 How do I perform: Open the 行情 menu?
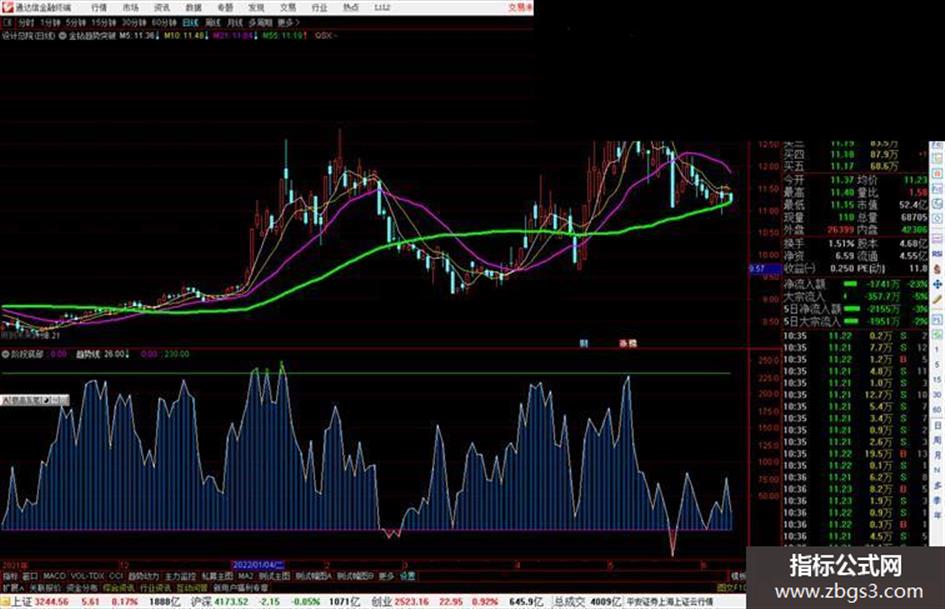click(99, 8)
